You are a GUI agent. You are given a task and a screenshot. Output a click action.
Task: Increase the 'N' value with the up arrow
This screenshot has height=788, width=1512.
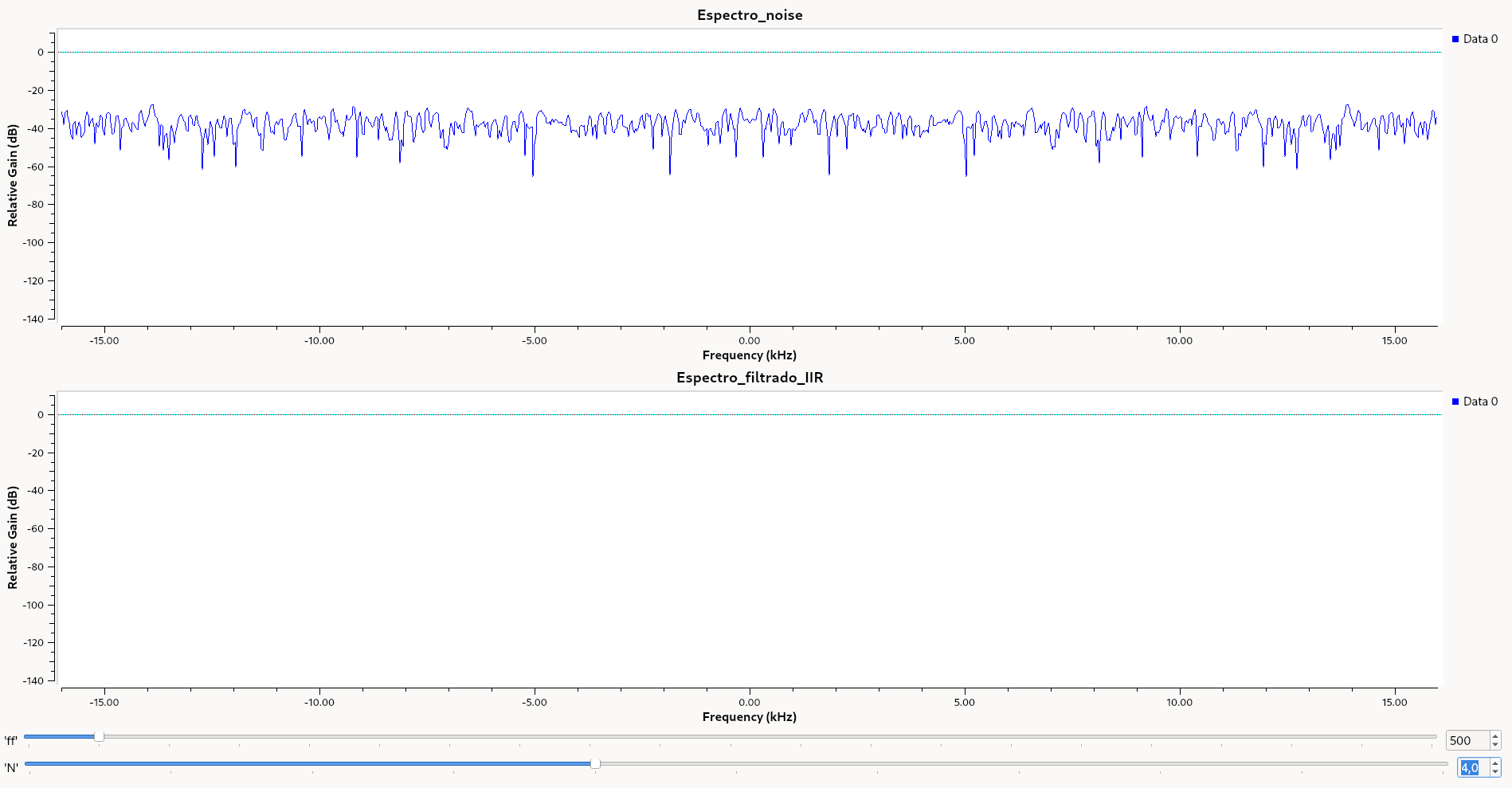click(x=1495, y=763)
